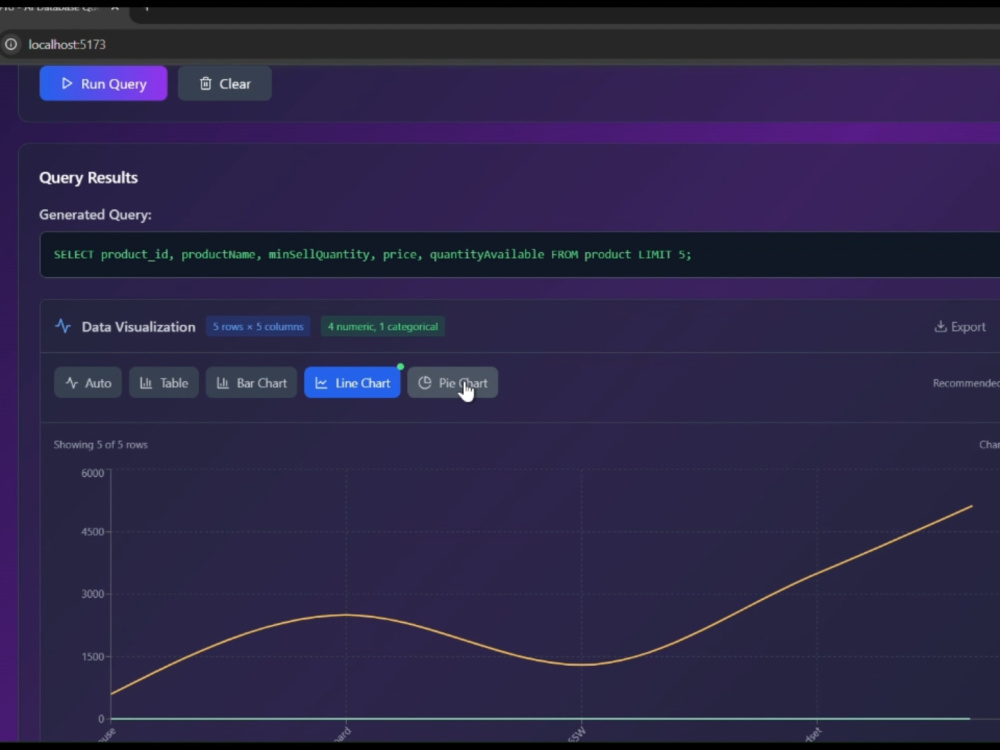Click the '4 numeric, 1 categorical' badge

click(x=383, y=327)
